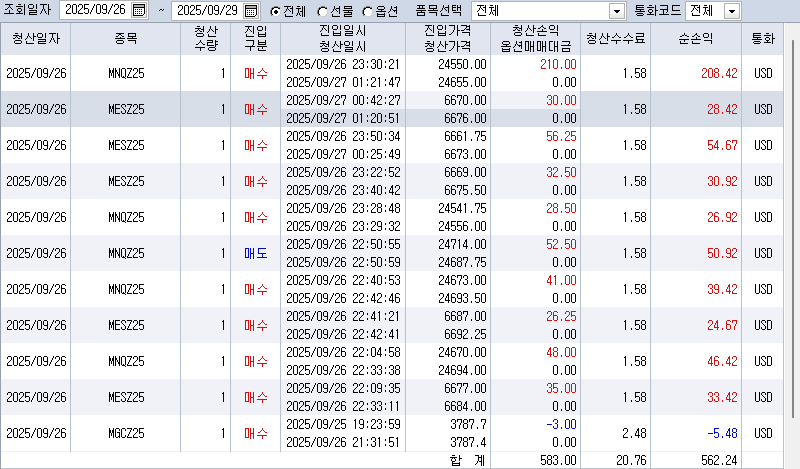Click total net profit 562.24
This screenshot has height=469, width=800.
point(719,460)
